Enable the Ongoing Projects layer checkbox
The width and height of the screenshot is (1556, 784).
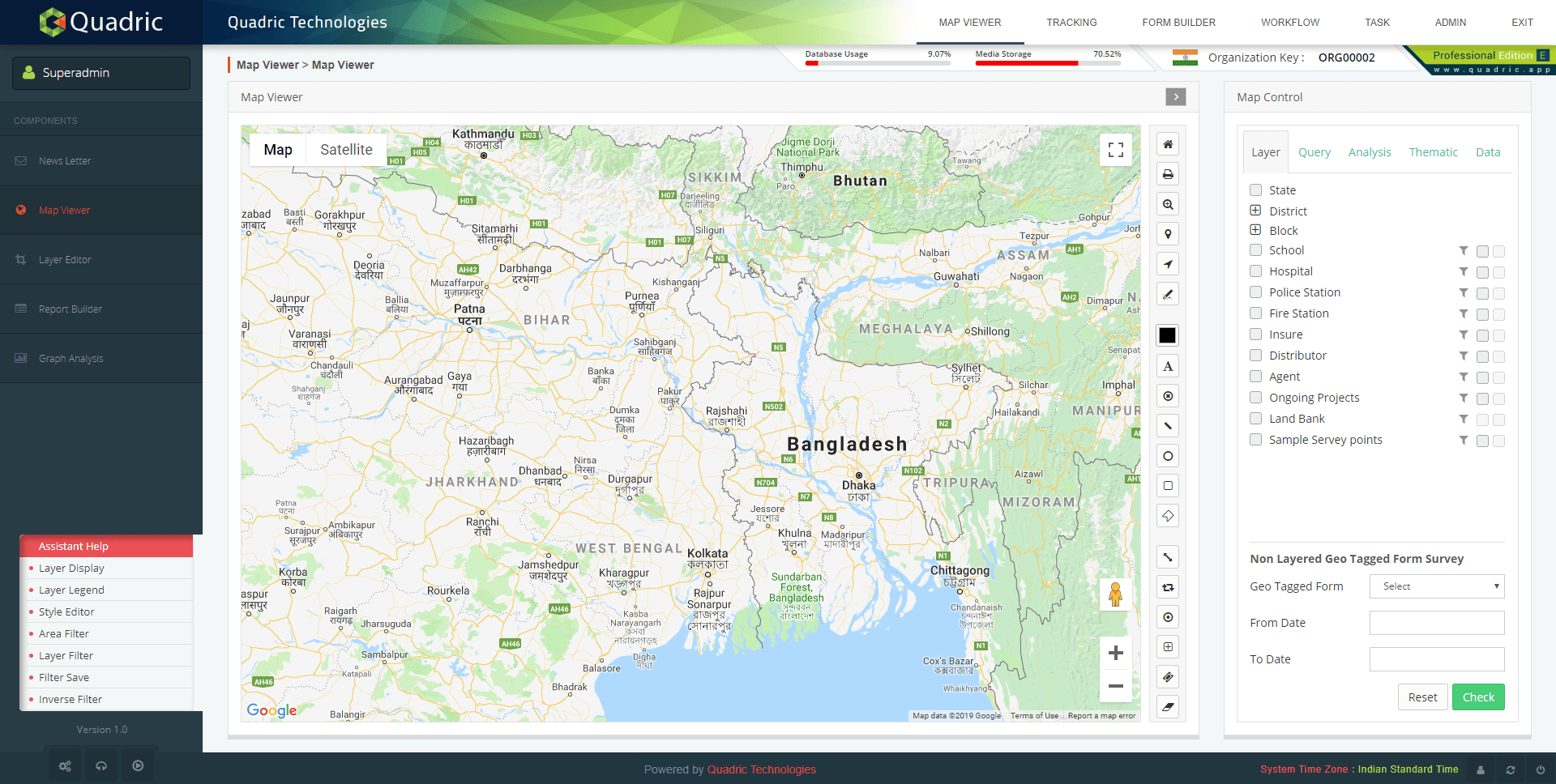pos(1255,398)
